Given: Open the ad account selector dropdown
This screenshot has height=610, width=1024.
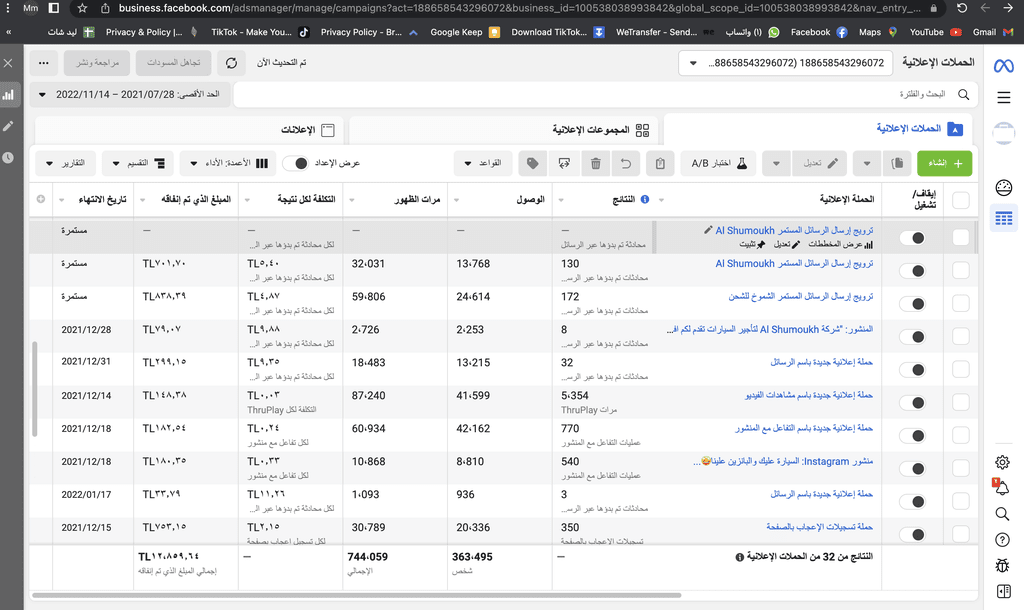Looking at the screenshot, I should click(x=785, y=63).
